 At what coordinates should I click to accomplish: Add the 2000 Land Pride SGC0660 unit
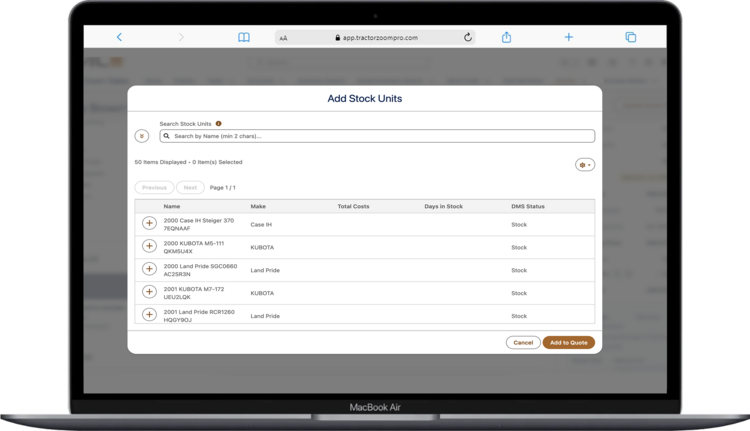coord(149,270)
